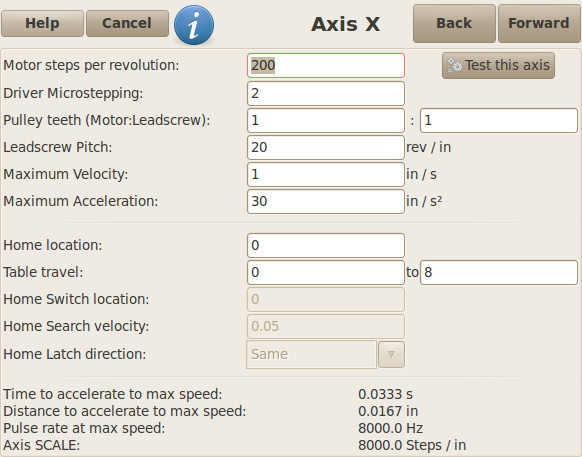
Task: Click the '8000.0 Steps / in' scale value
Action: pos(412,445)
